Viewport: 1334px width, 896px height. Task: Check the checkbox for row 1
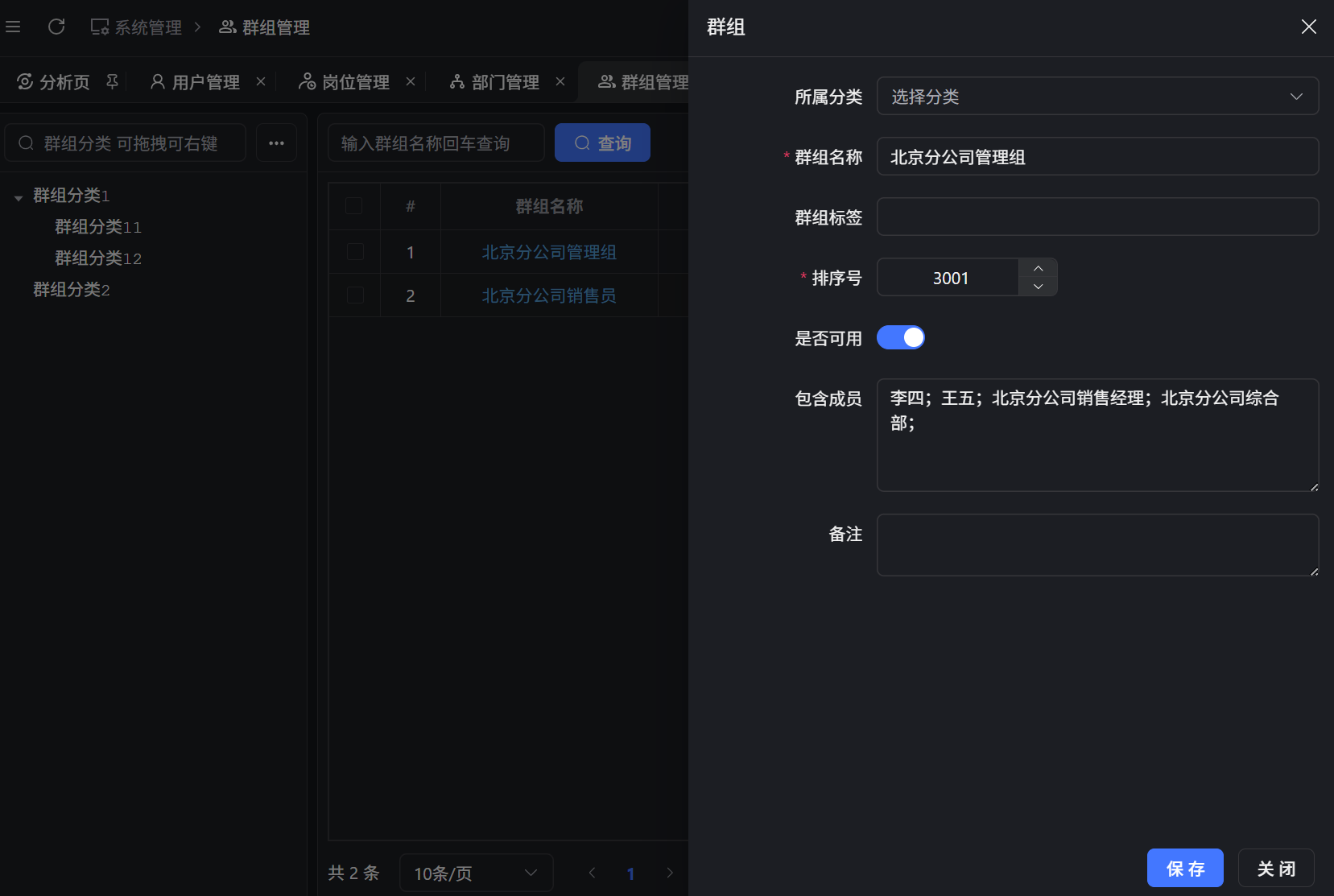click(354, 252)
